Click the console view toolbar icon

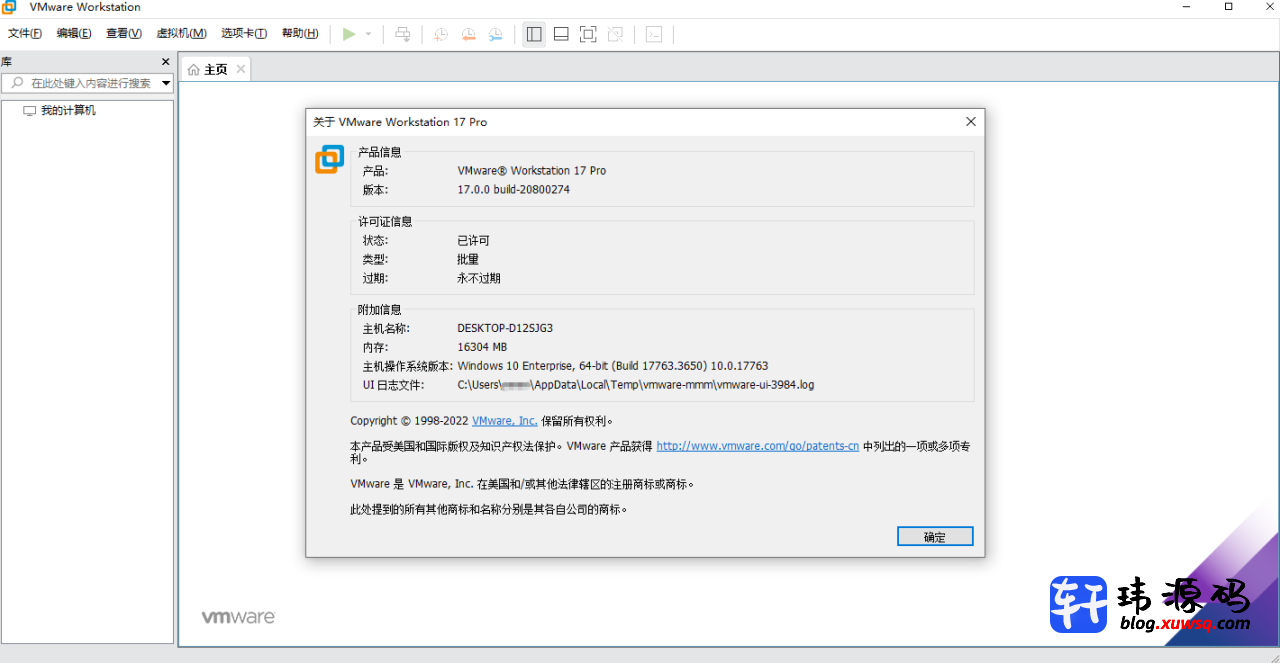653,34
